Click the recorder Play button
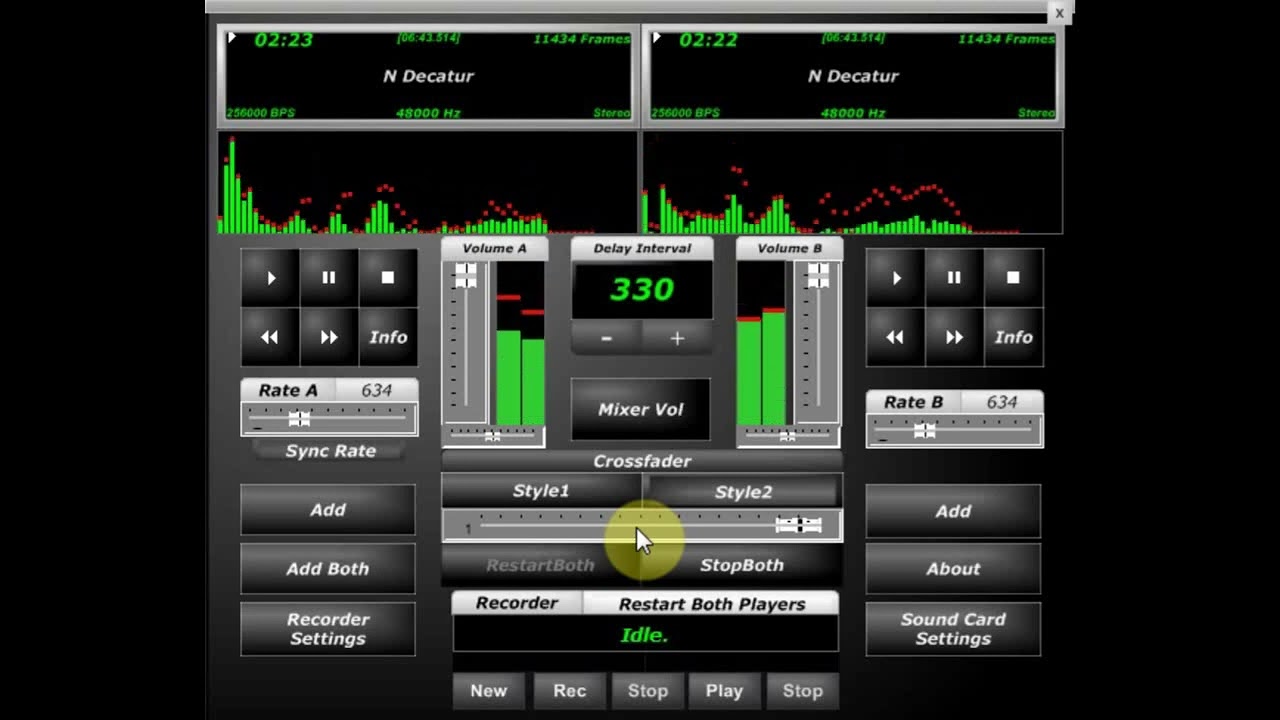The height and width of the screenshot is (720, 1280). (x=724, y=691)
